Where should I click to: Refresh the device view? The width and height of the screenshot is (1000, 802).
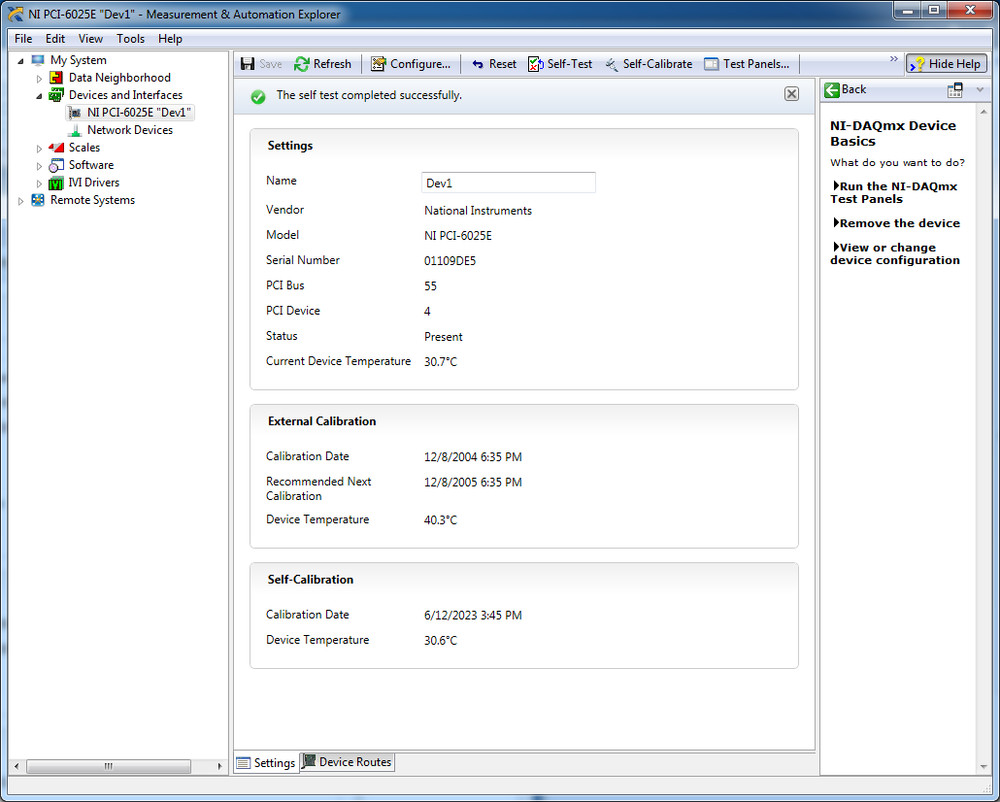tap(323, 64)
